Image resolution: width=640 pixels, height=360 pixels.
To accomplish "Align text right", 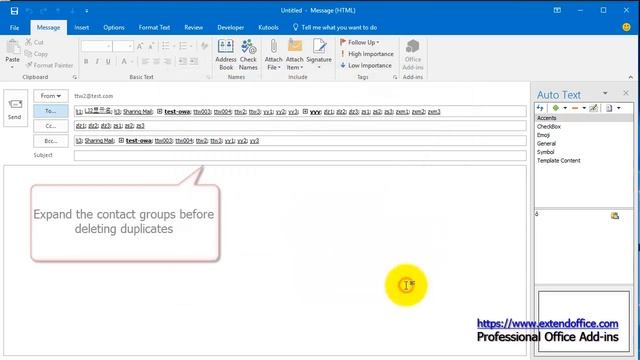I will point(167,62).
